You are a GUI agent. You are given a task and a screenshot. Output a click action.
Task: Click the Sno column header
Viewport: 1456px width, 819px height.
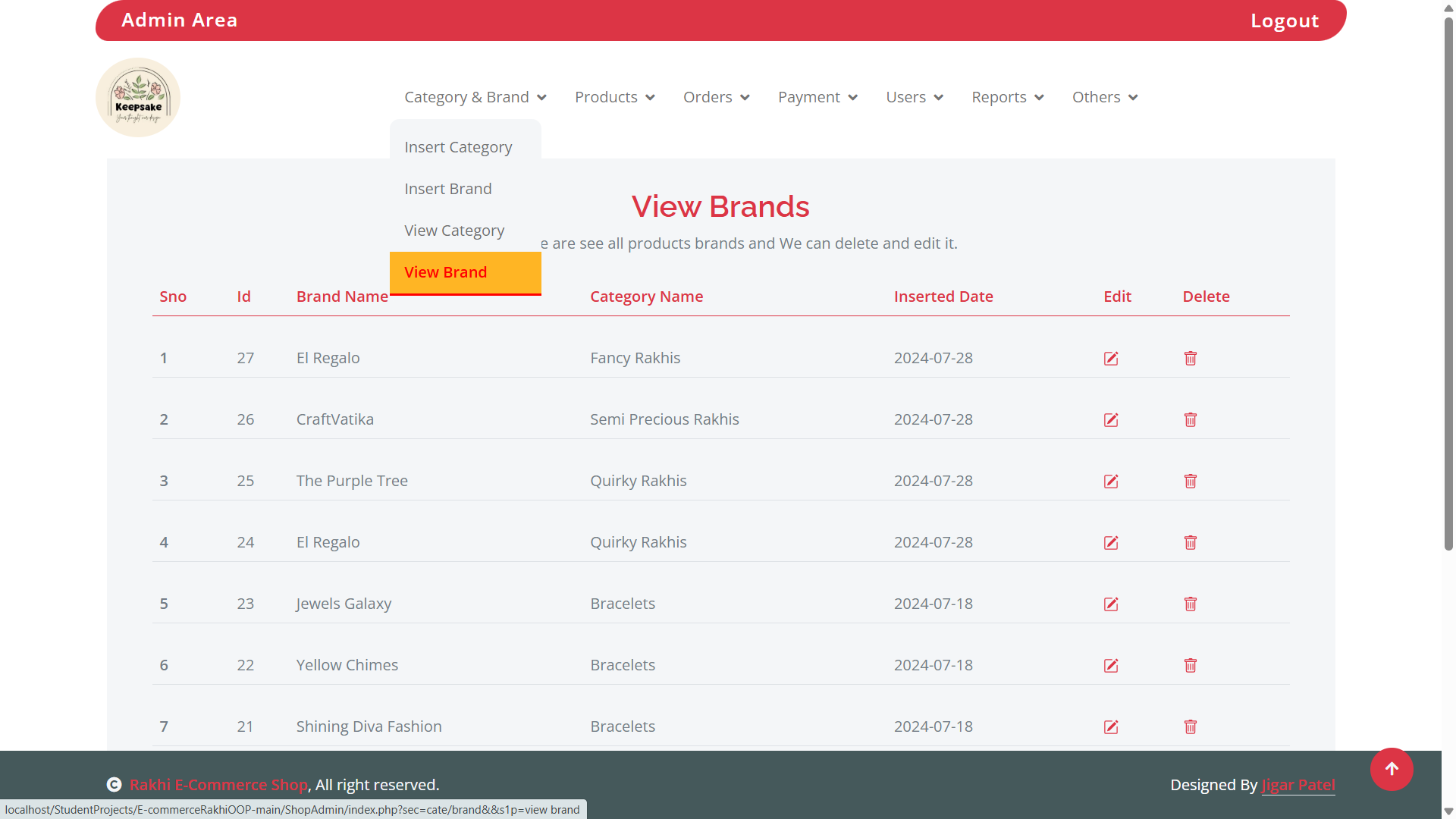(x=173, y=297)
